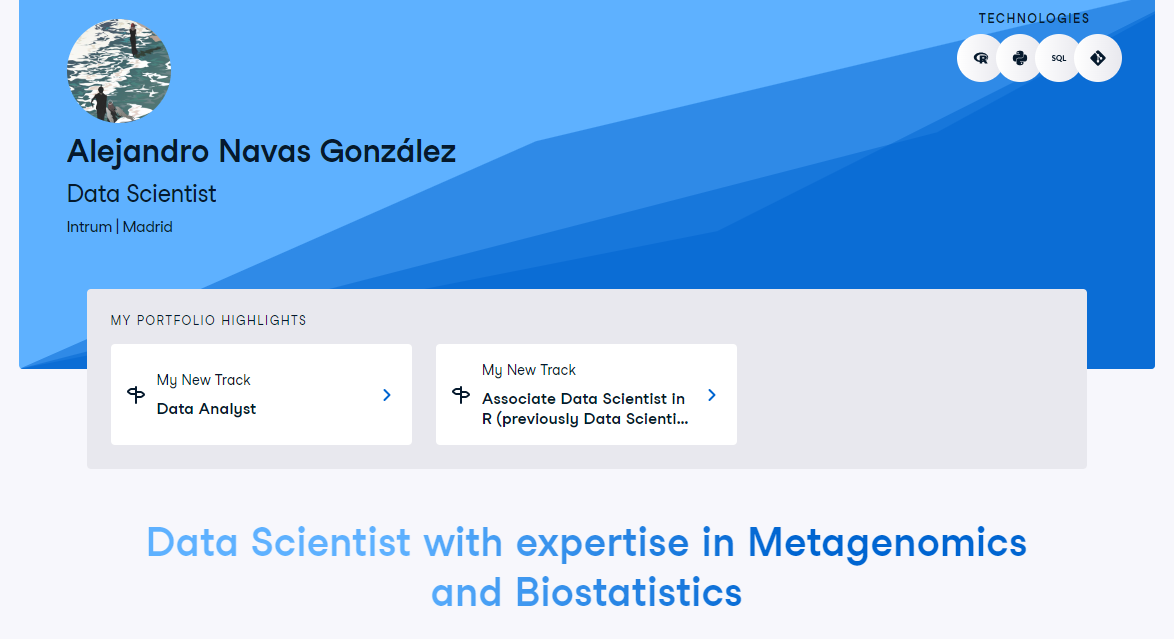
Task: Click the Alejandro Navas González name heading
Action: point(261,152)
